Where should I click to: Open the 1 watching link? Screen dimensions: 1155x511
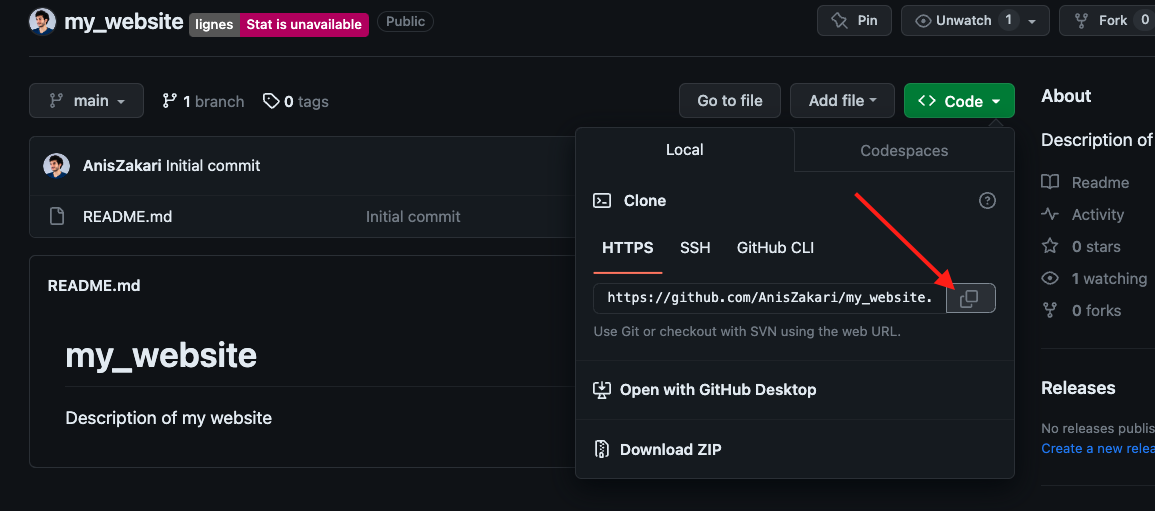tap(1094, 278)
